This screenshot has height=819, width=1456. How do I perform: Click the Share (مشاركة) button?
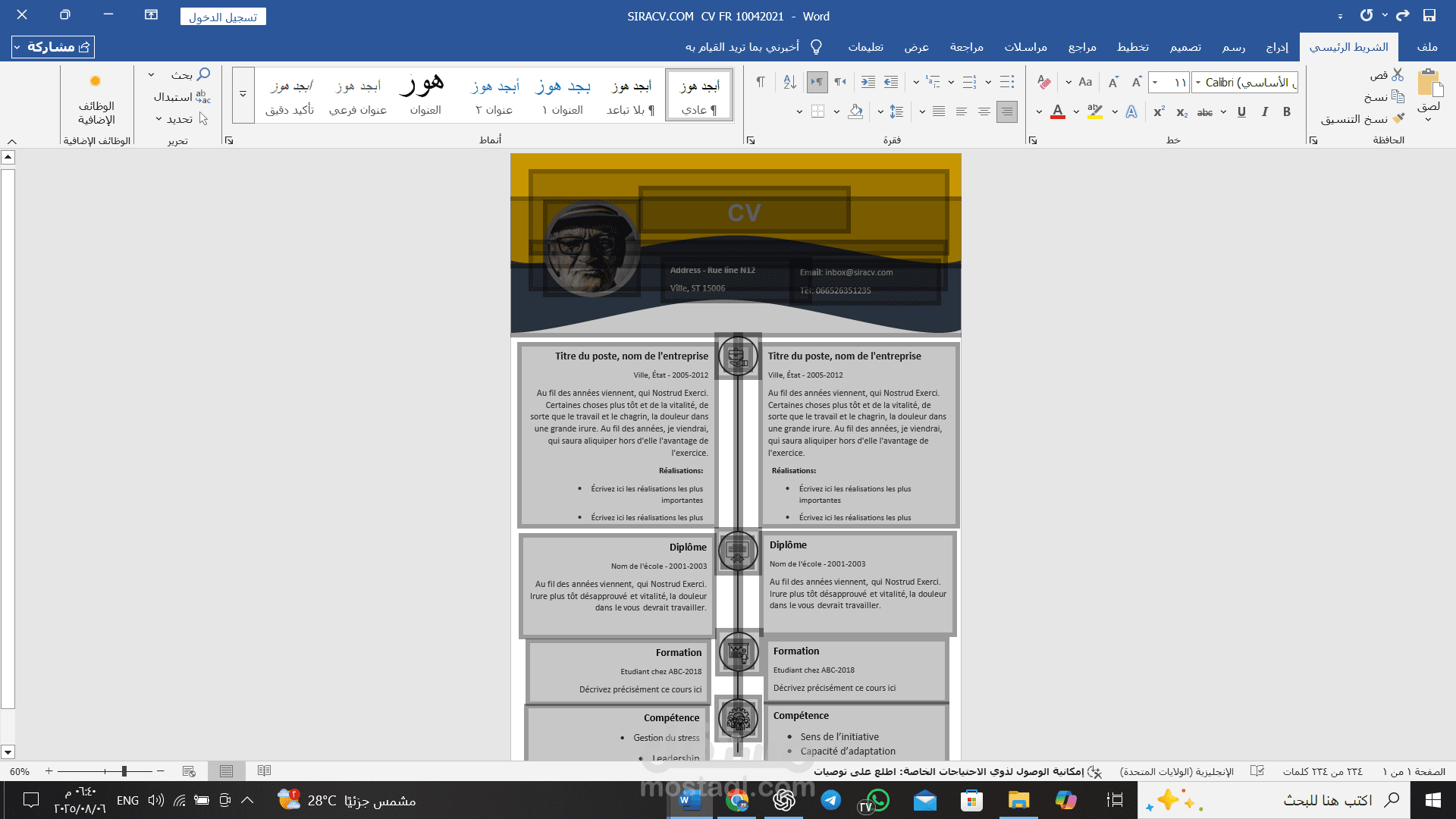coord(53,47)
